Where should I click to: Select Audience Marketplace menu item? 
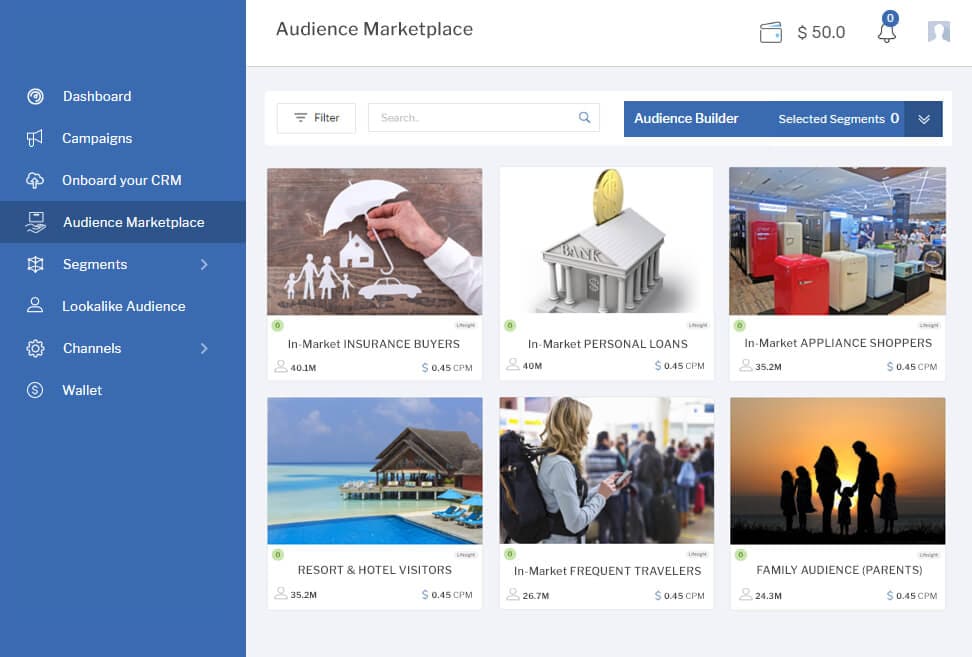click(123, 222)
